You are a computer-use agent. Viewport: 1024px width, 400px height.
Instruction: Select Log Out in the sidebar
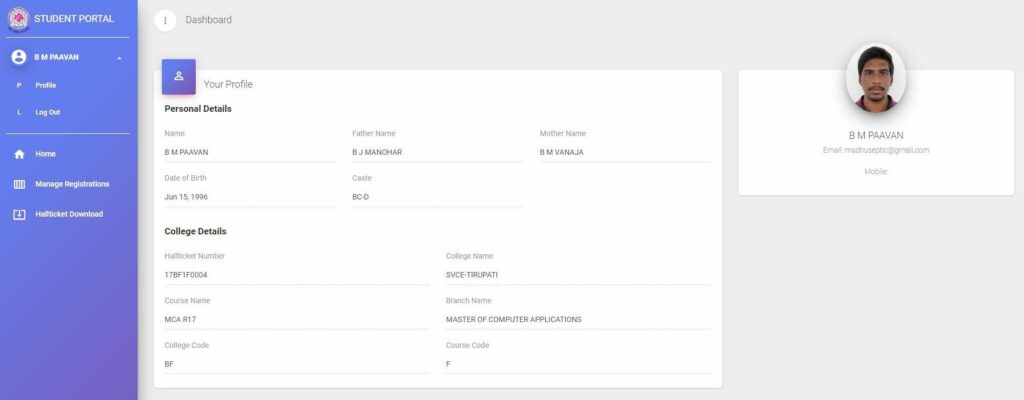click(48, 112)
